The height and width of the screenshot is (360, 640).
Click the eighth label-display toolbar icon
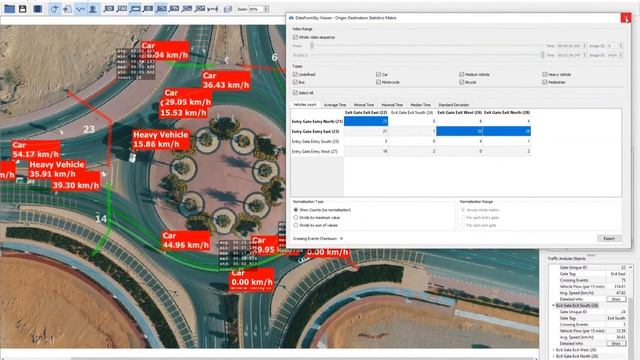point(200,9)
